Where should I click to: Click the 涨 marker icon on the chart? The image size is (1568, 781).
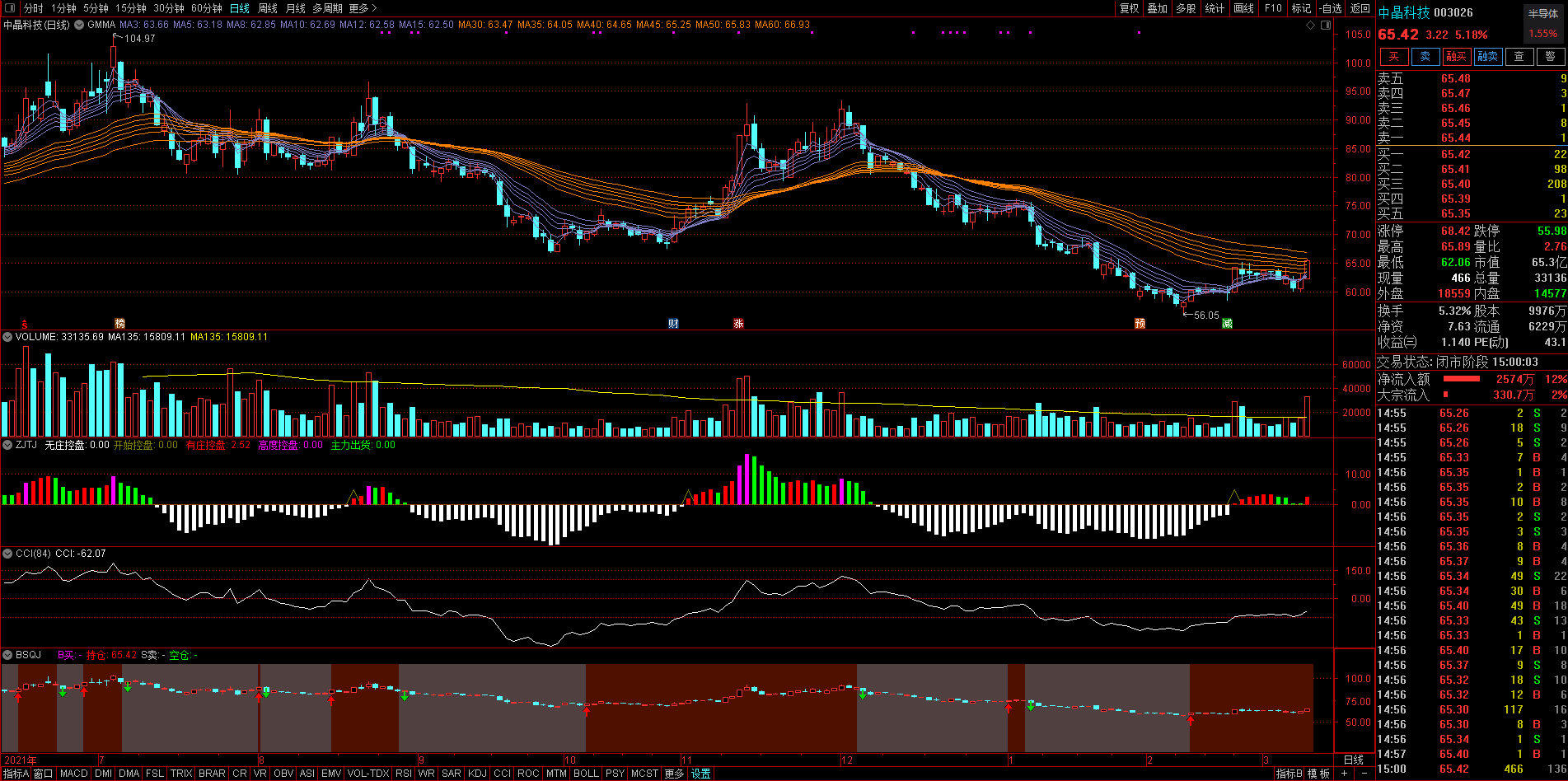click(x=738, y=324)
